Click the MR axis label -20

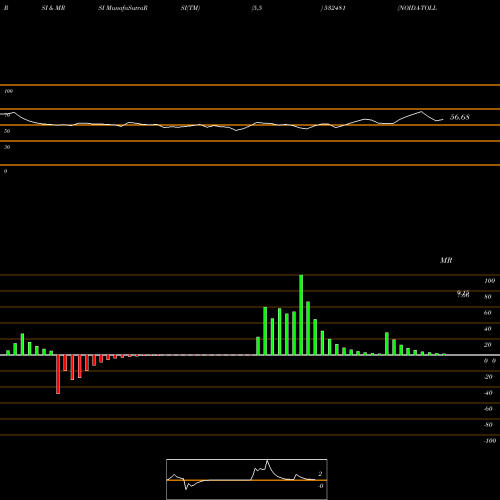(x=488, y=377)
